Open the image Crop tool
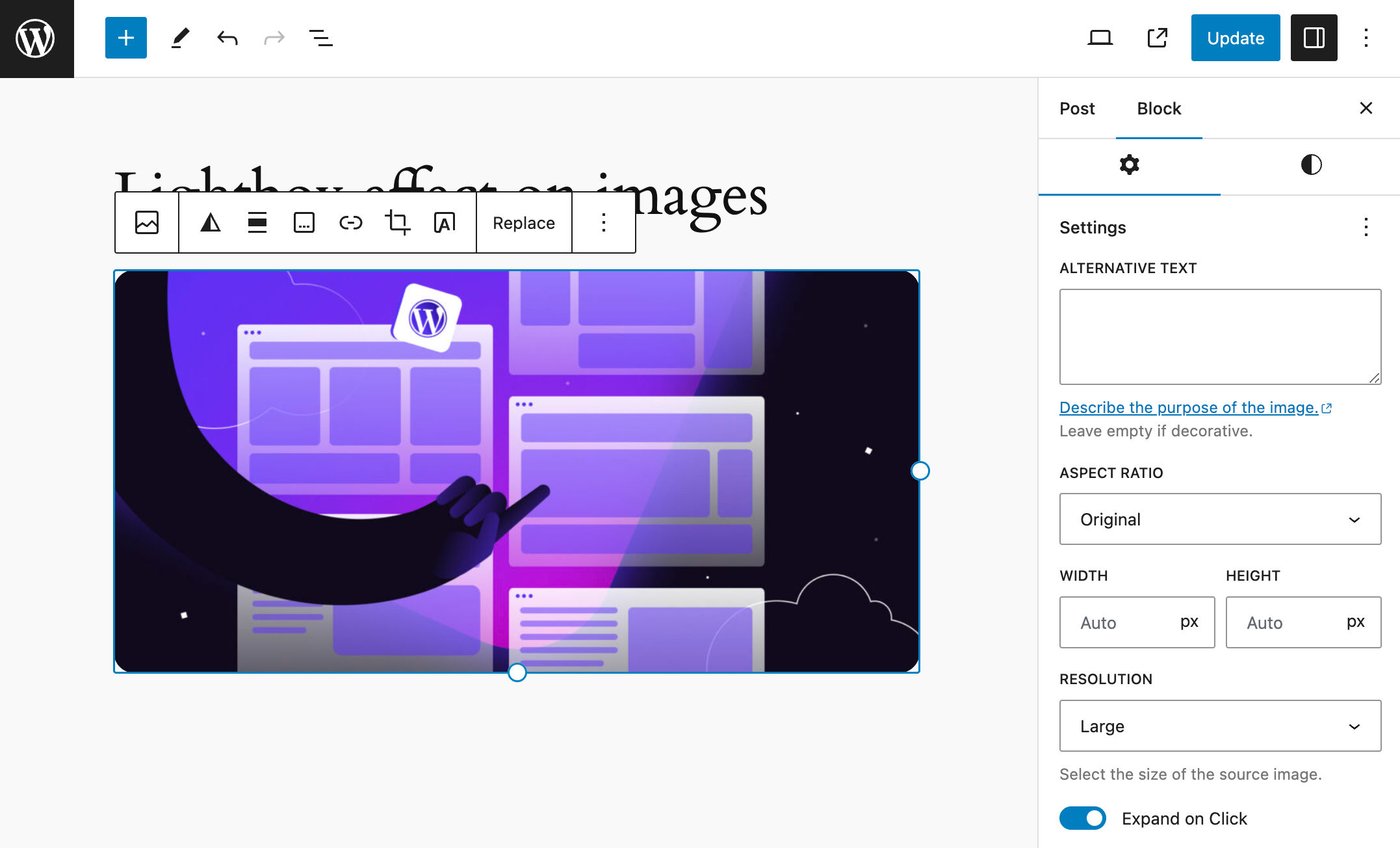Viewport: 1400px width, 848px height. pyautogui.click(x=398, y=222)
